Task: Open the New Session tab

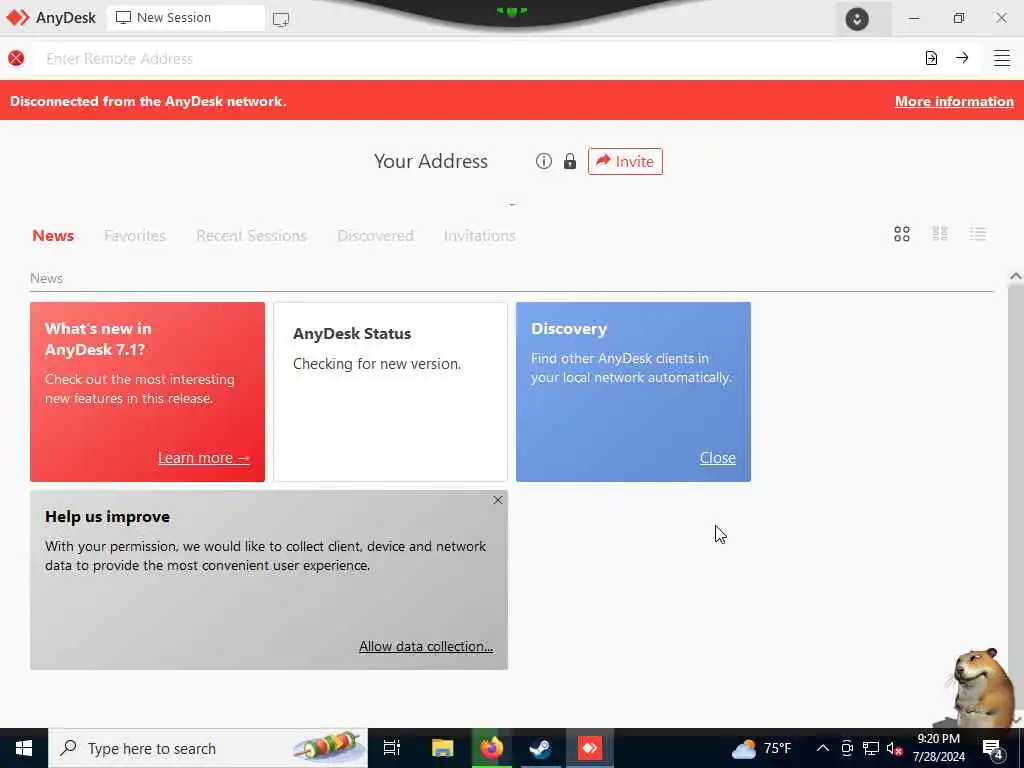Action: (x=185, y=18)
